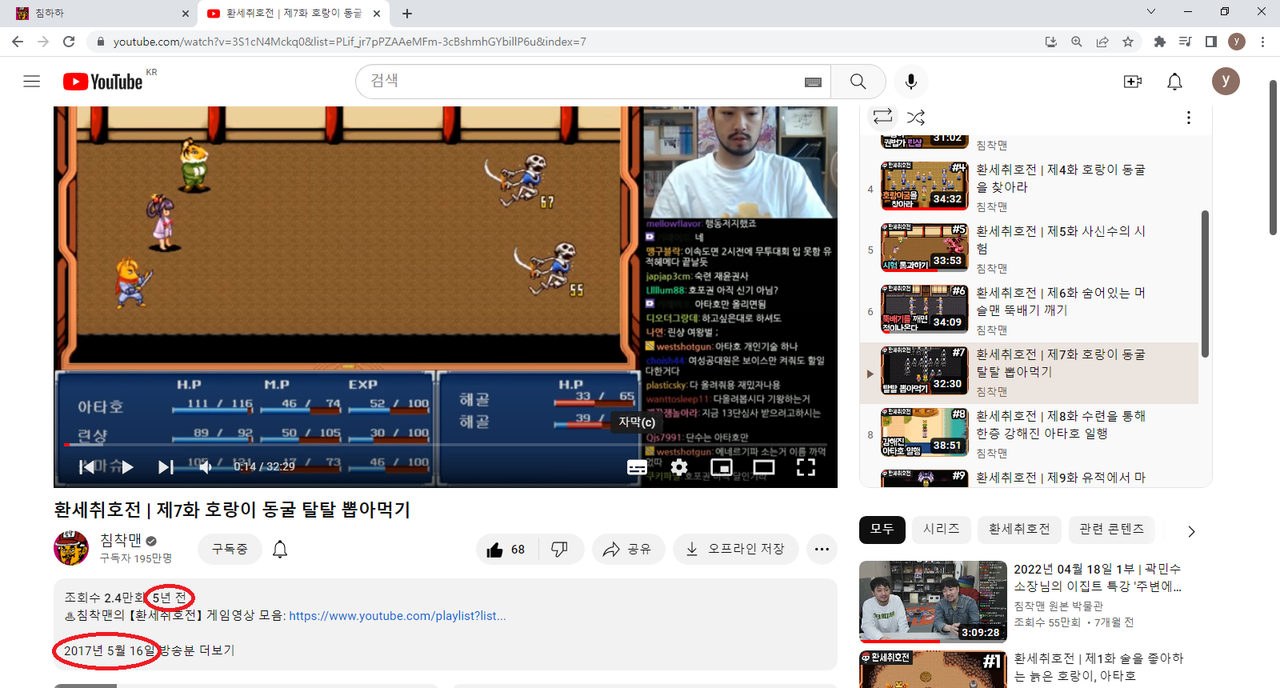This screenshot has width=1280, height=688.
Task: Toggle playlist loop button
Action: coord(883,117)
